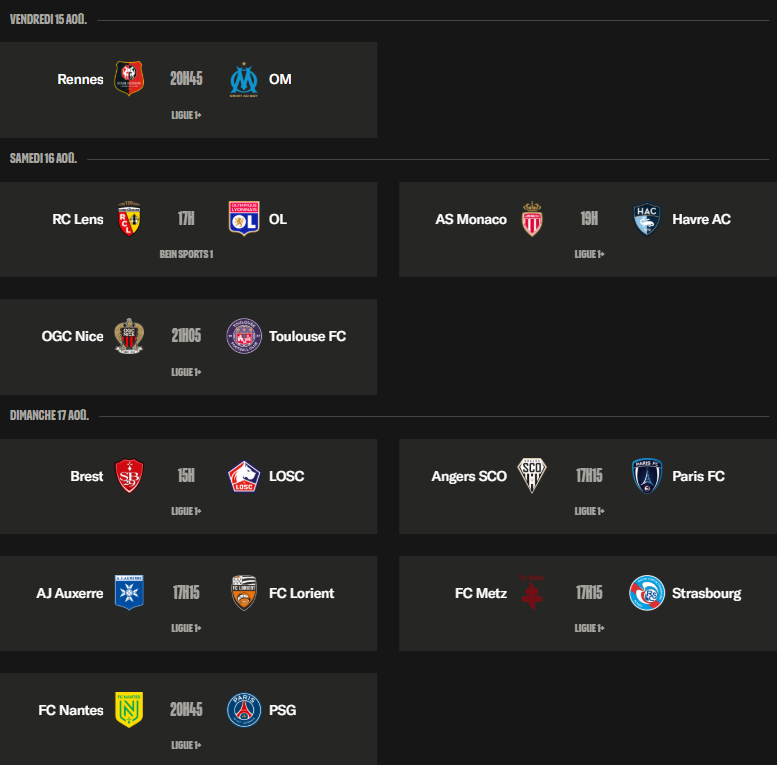Click the Strasbourg round logo
Viewport: 777px width, 765px height.
(x=647, y=593)
